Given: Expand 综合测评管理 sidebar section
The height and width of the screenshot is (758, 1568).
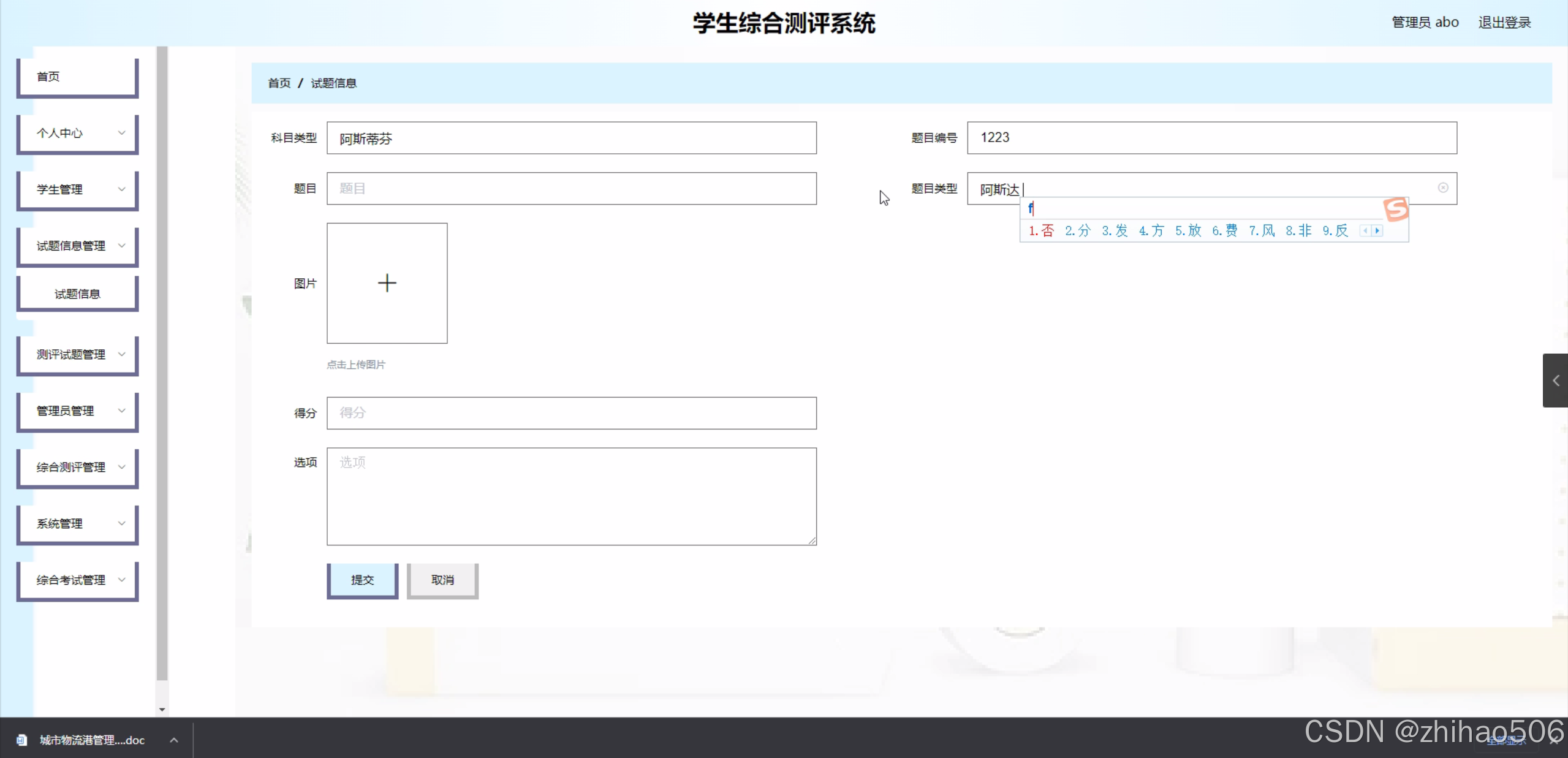Looking at the screenshot, I should coord(77,468).
